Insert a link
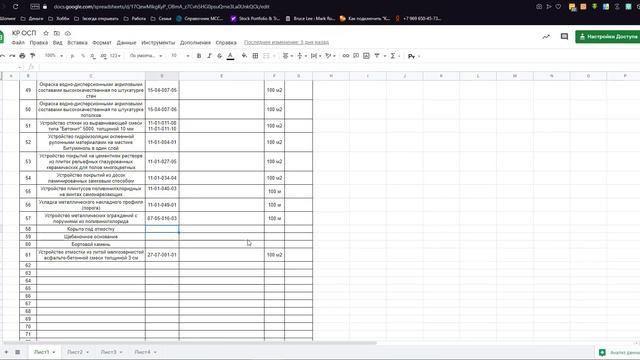The height and width of the screenshot is (360, 640). pyautogui.click(x=346, y=56)
